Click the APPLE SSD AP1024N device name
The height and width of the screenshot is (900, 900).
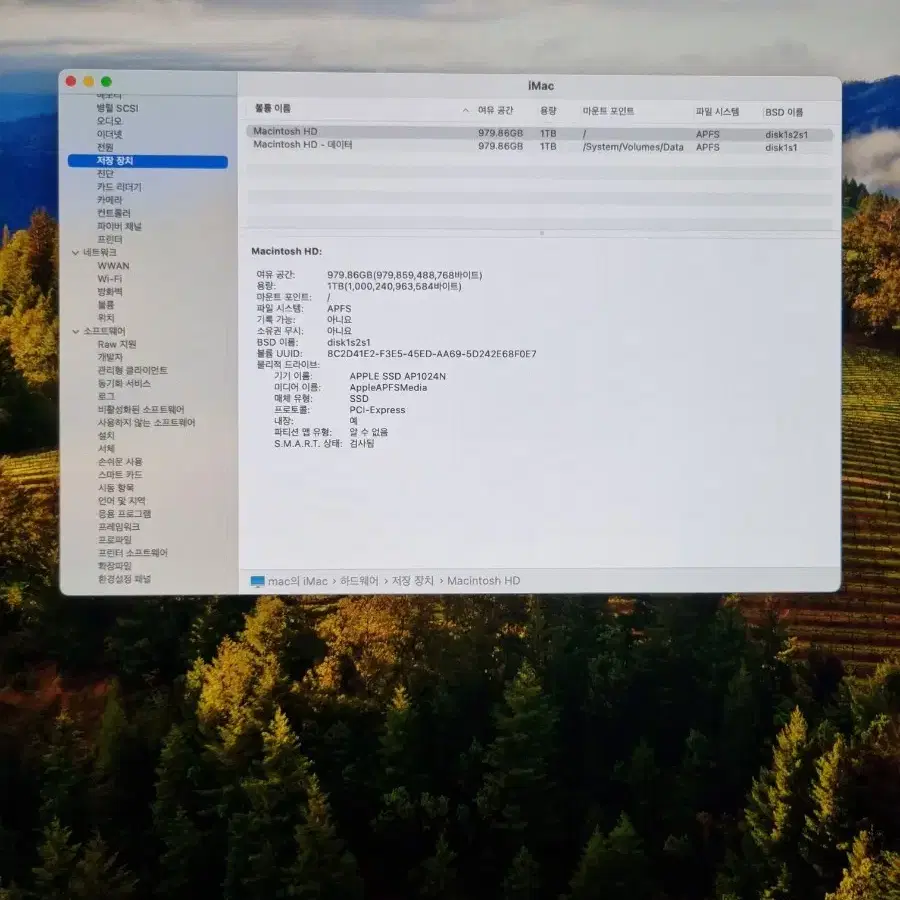pos(397,377)
